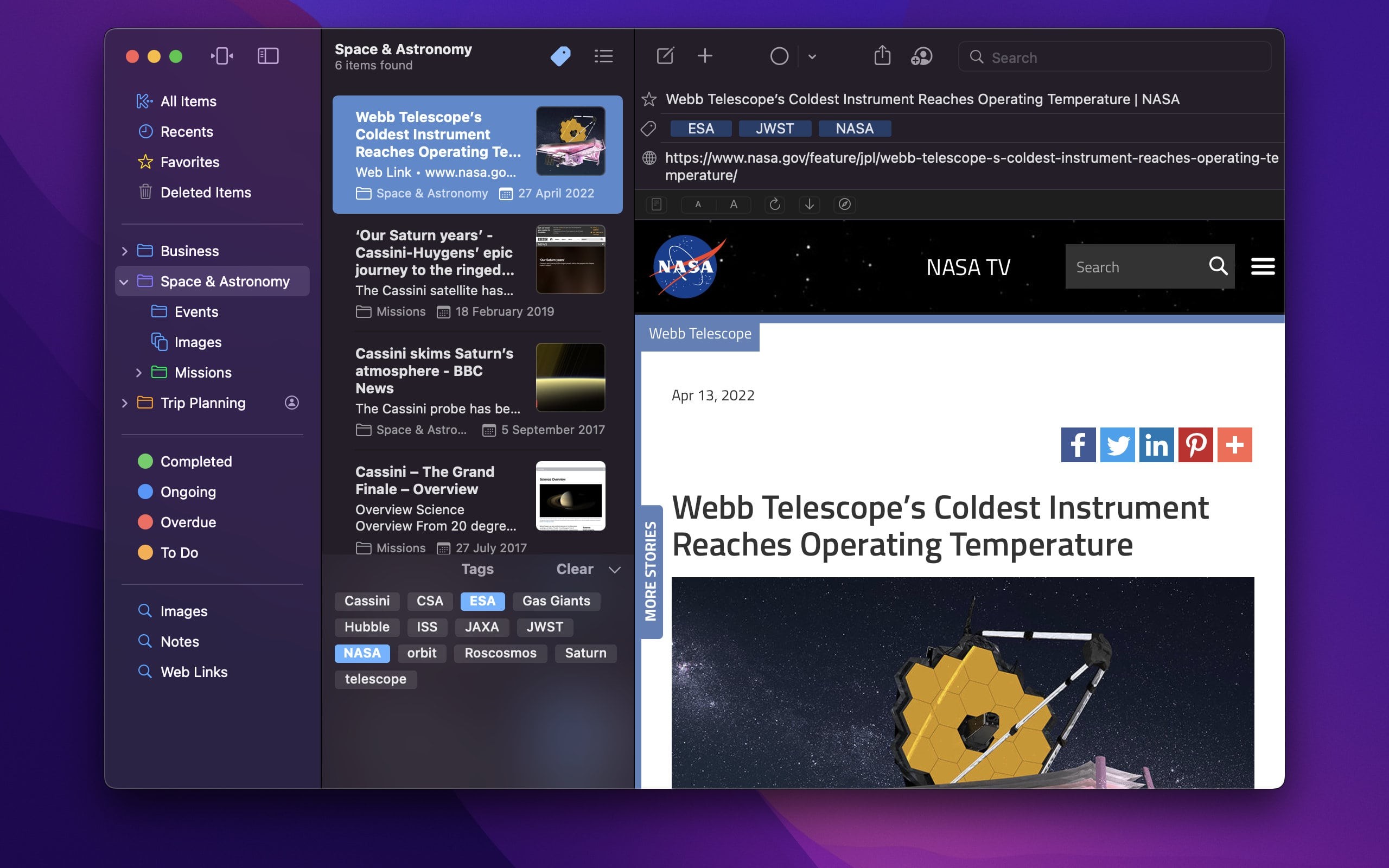Collapse the Space & Astronomy folder
The image size is (1389, 868).
124,282
